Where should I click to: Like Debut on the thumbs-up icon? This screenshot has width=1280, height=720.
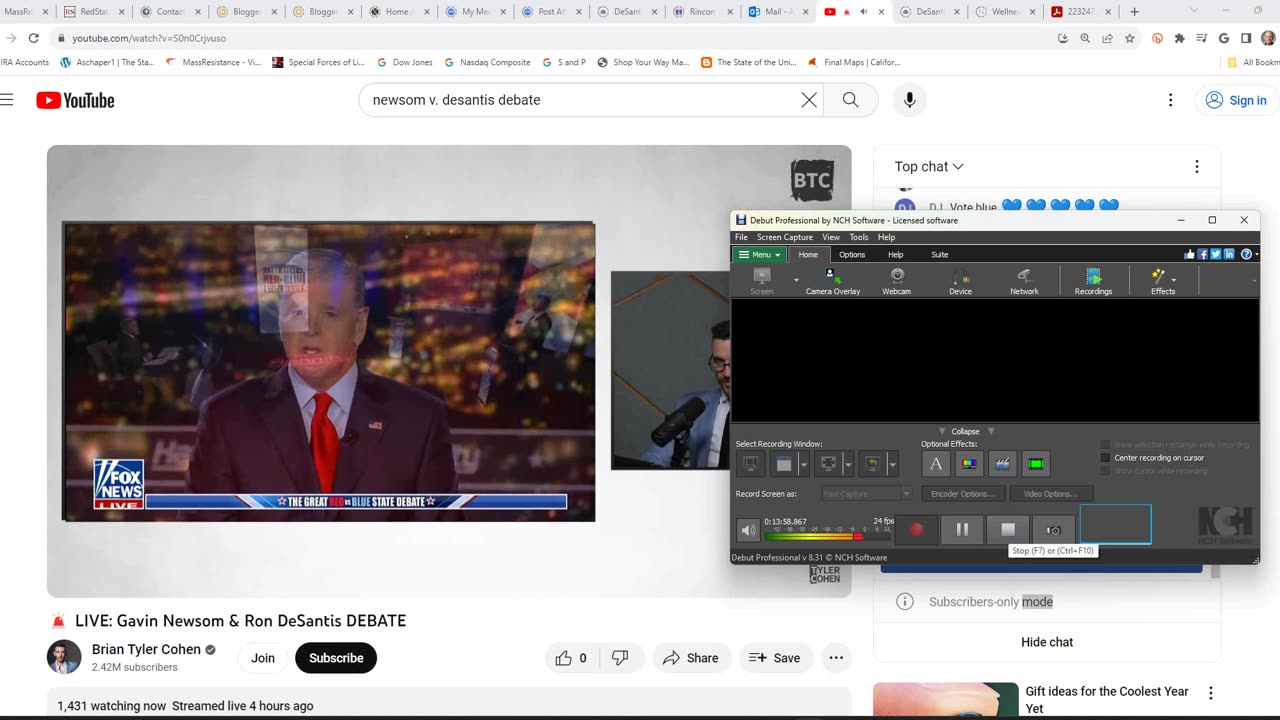pyautogui.click(x=1189, y=254)
